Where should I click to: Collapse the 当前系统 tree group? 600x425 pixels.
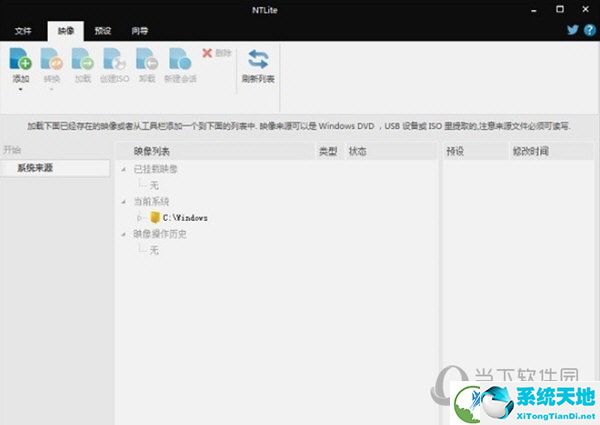124,202
